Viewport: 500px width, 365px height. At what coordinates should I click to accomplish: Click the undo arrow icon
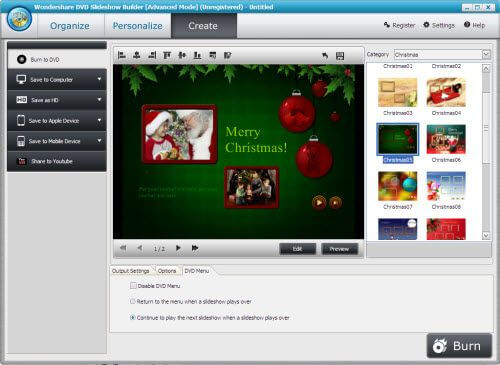click(x=325, y=56)
